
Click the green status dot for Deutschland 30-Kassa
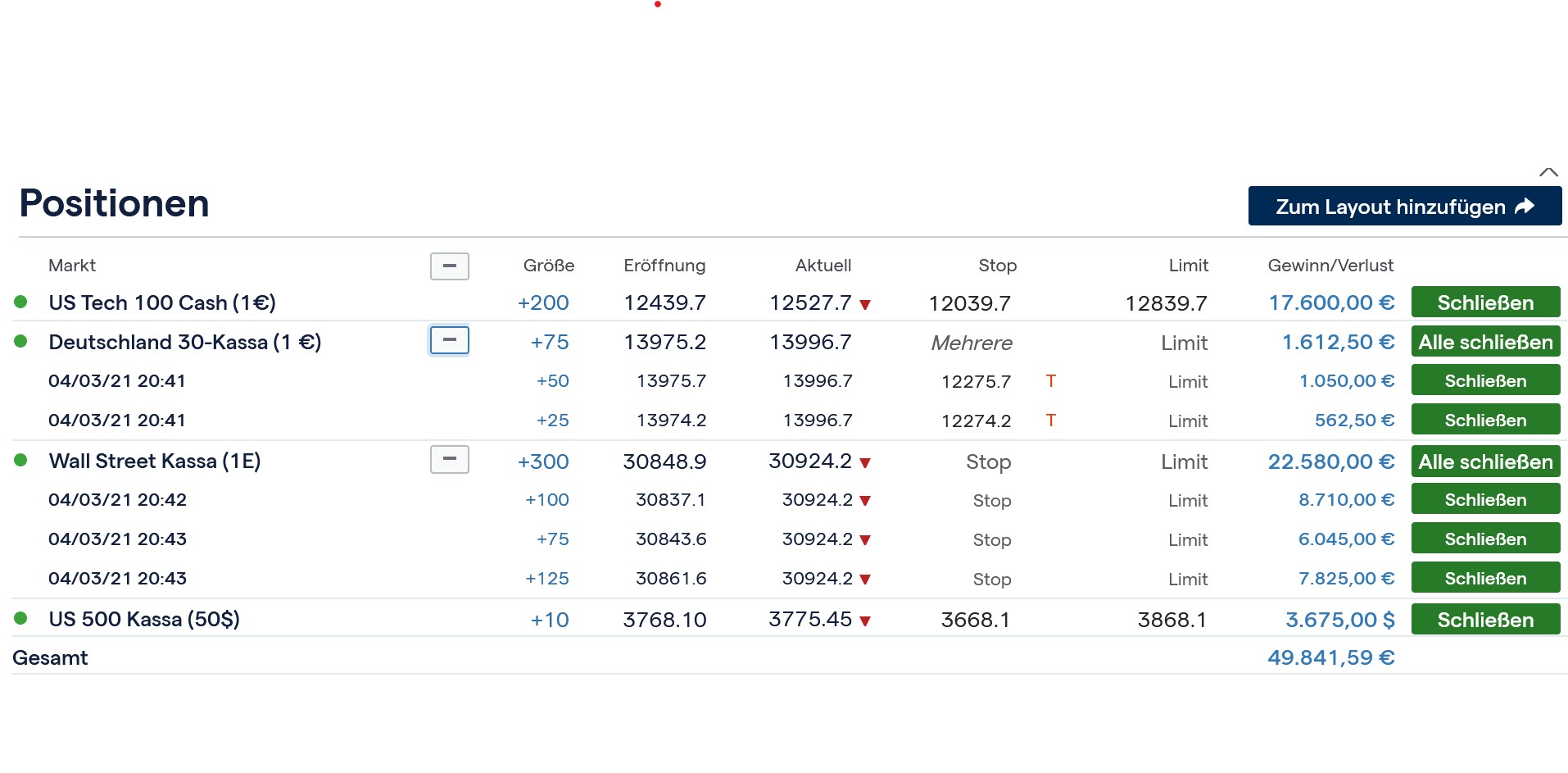point(20,341)
